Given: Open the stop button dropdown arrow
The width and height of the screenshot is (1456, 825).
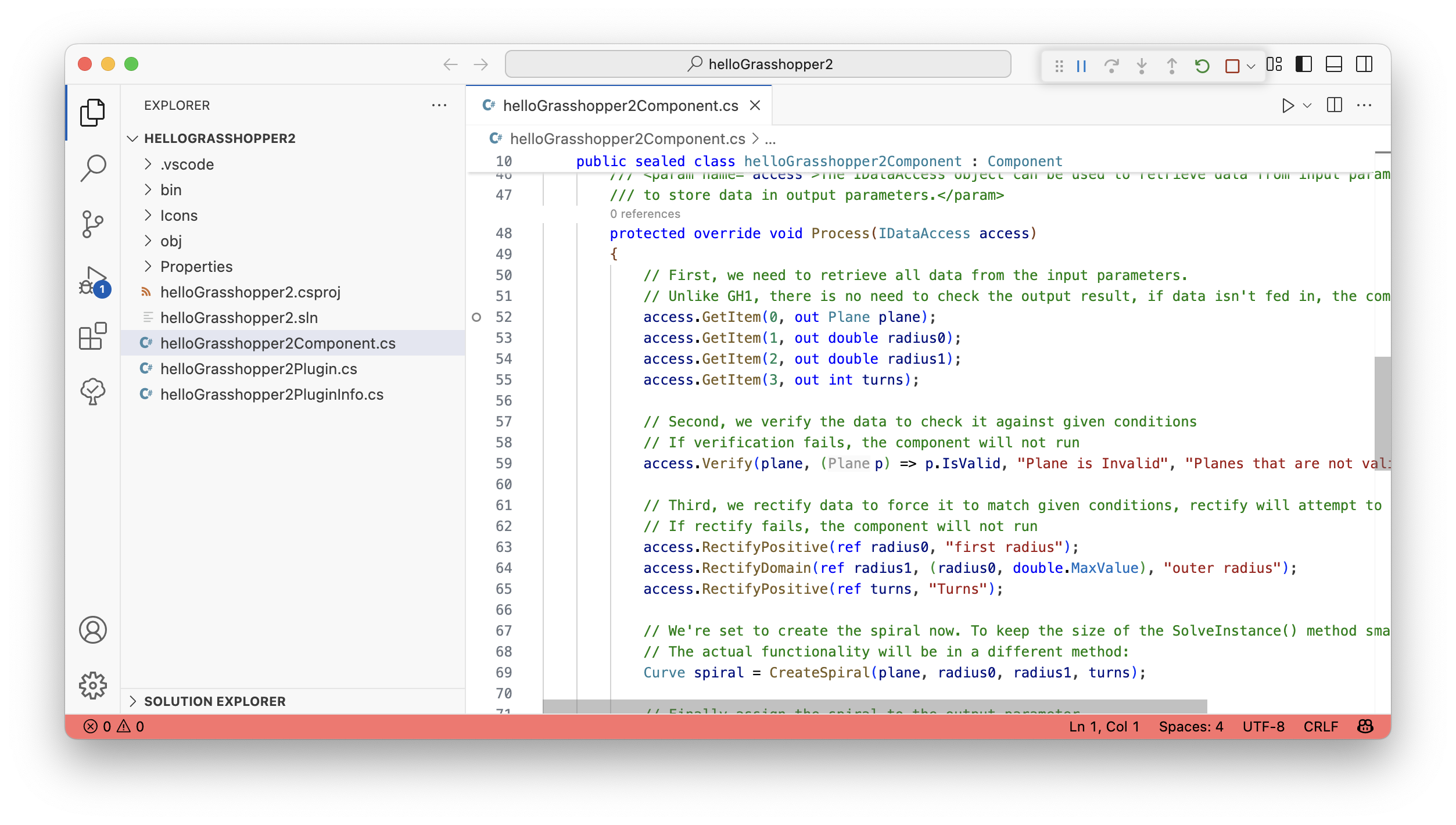Looking at the screenshot, I should pos(1251,66).
